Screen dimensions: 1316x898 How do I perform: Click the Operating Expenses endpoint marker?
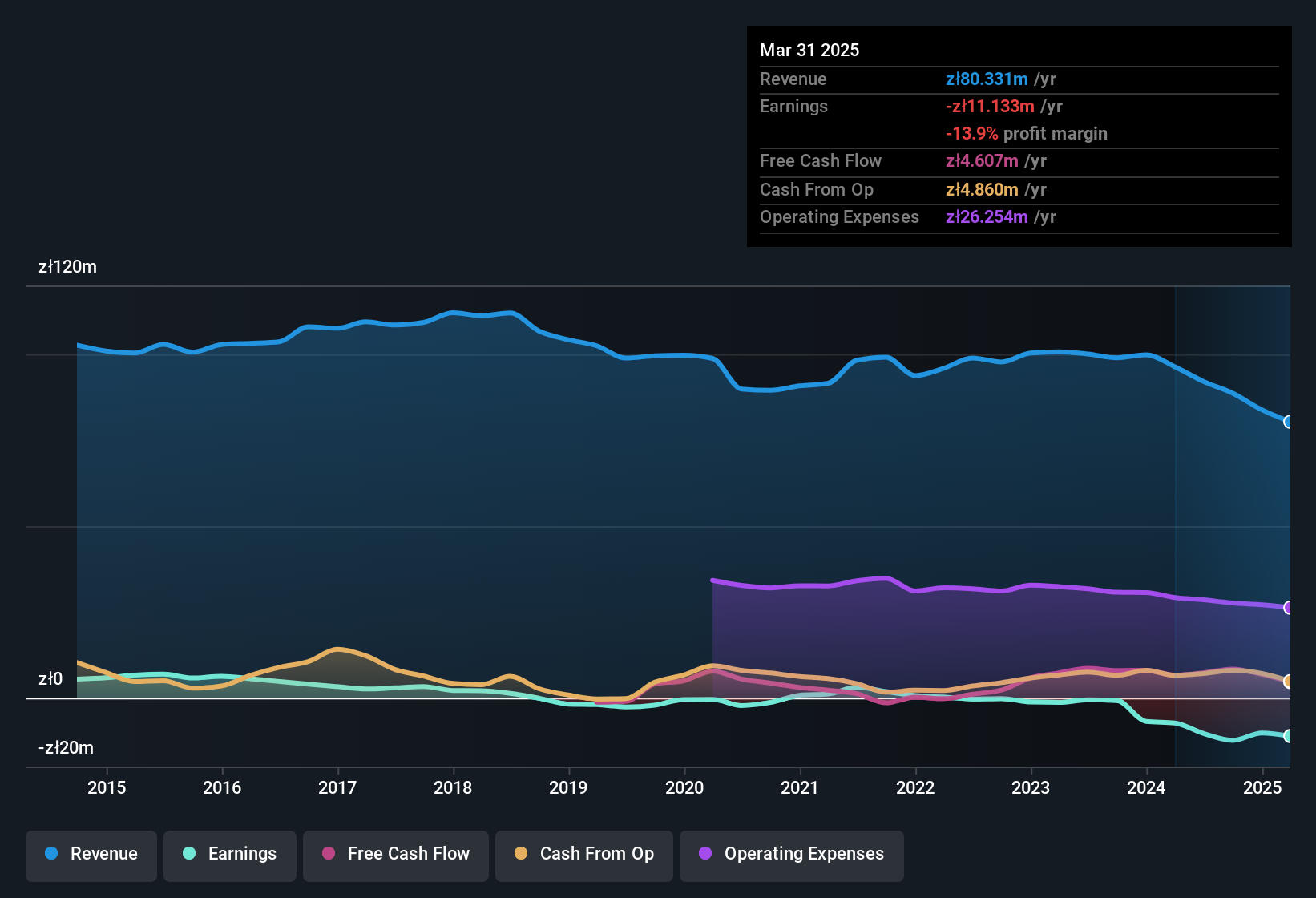(1288, 608)
